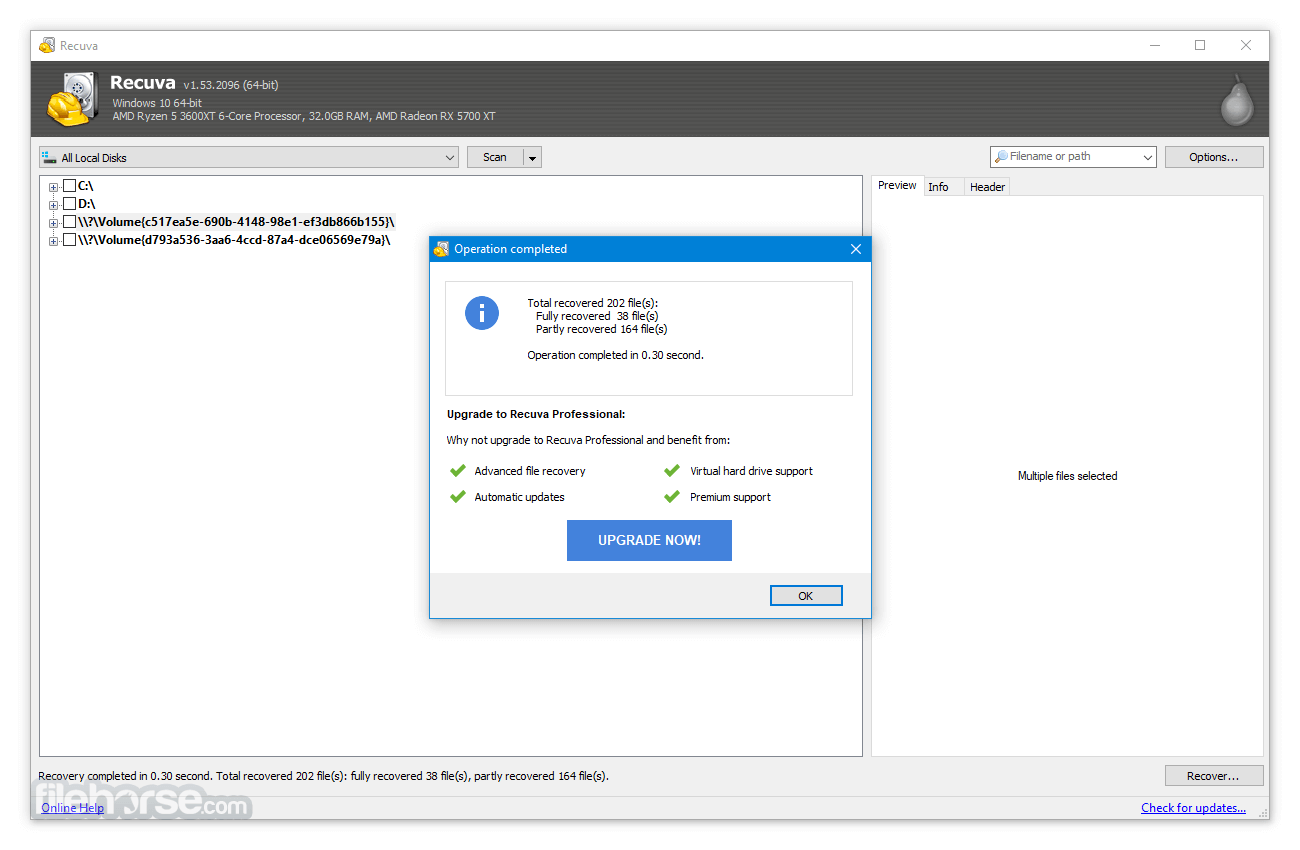Click "Partly recovered 164 file(s)" text
1300x850 pixels.
click(x=601, y=329)
